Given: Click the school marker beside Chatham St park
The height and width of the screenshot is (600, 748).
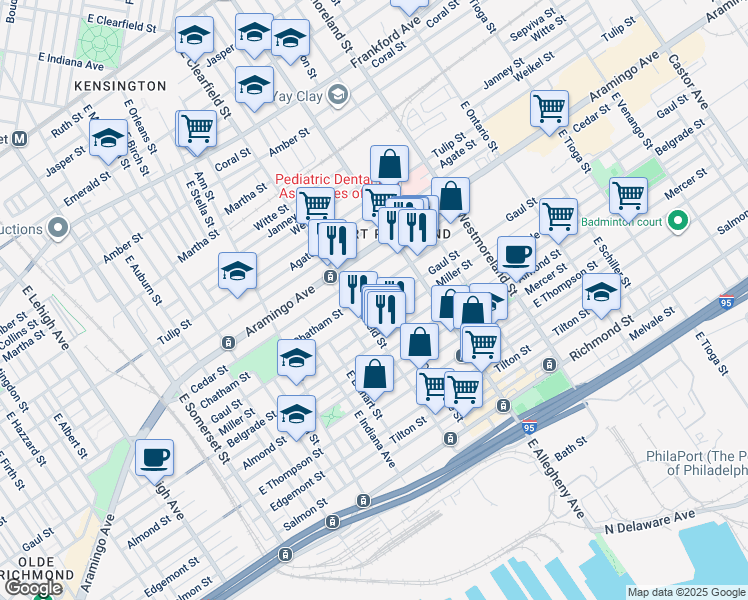Looking at the screenshot, I should pos(296,359).
